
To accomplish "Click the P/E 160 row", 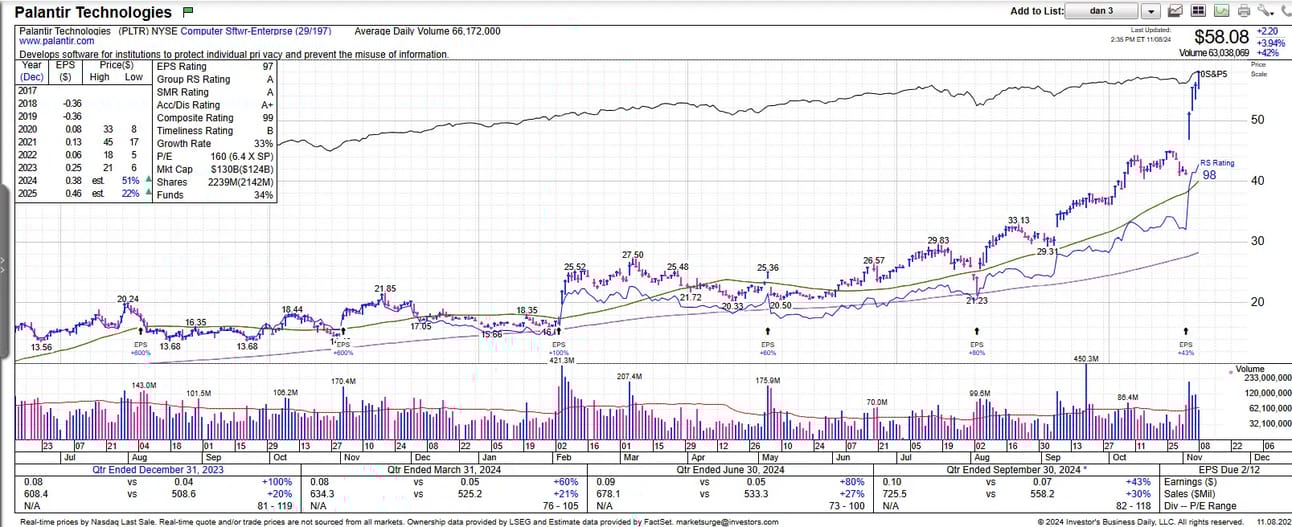I will 215,157.
